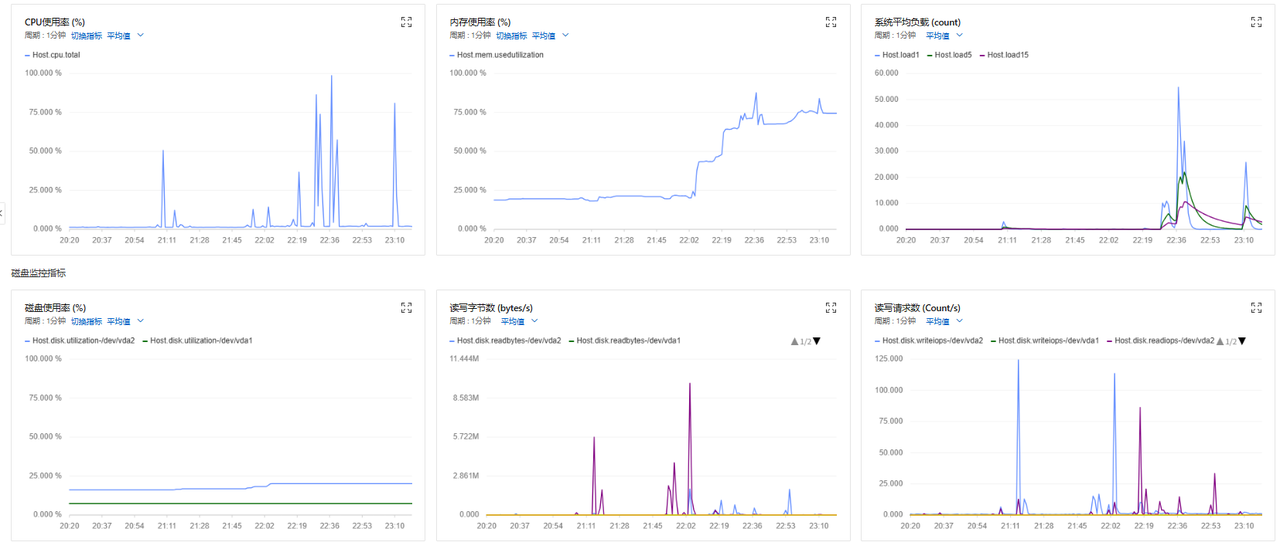The width and height of the screenshot is (1280, 549).
Task: Toggle the Host.cpu.total series visibility
Action: [52, 55]
